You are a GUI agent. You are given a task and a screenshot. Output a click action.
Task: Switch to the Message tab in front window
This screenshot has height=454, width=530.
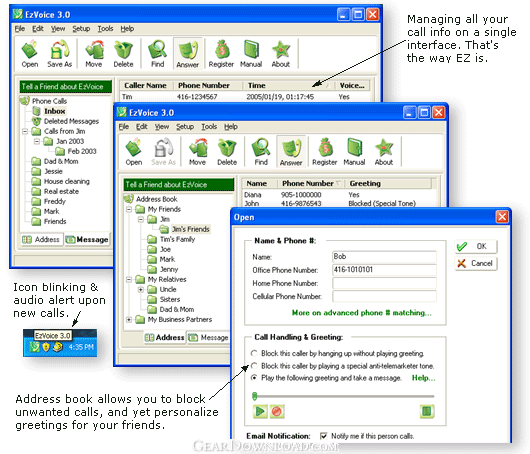[209, 337]
